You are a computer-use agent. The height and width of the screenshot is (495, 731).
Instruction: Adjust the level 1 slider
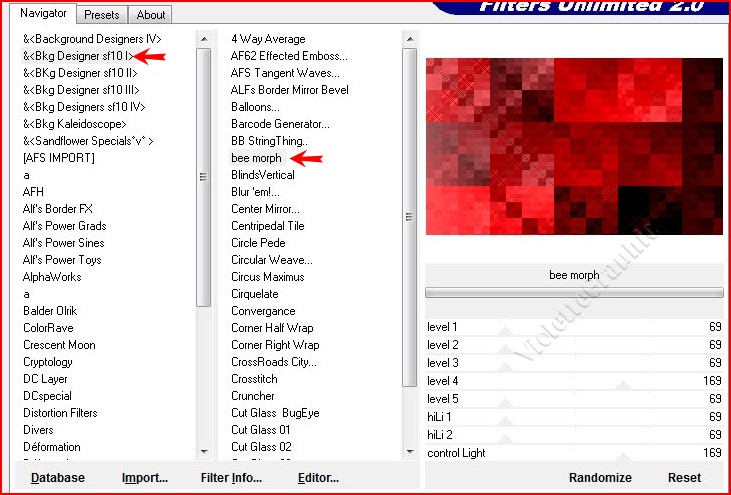(x=574, y=327)
